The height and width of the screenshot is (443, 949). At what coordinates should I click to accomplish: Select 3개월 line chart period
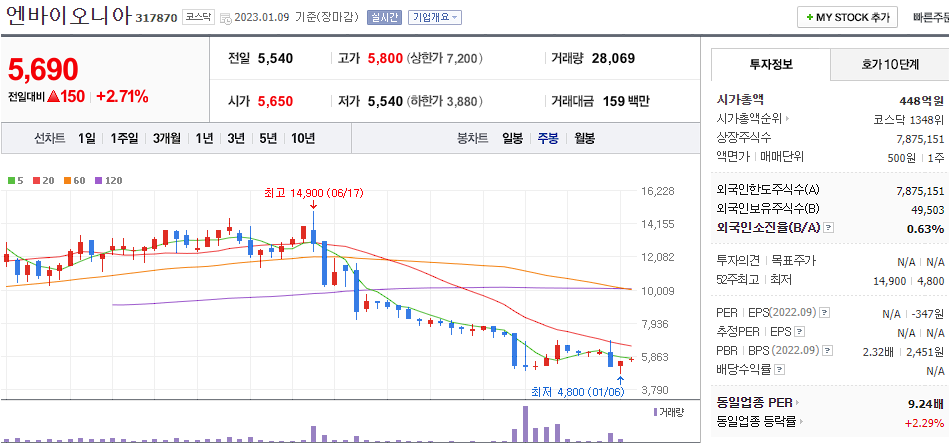coord(166,139)
